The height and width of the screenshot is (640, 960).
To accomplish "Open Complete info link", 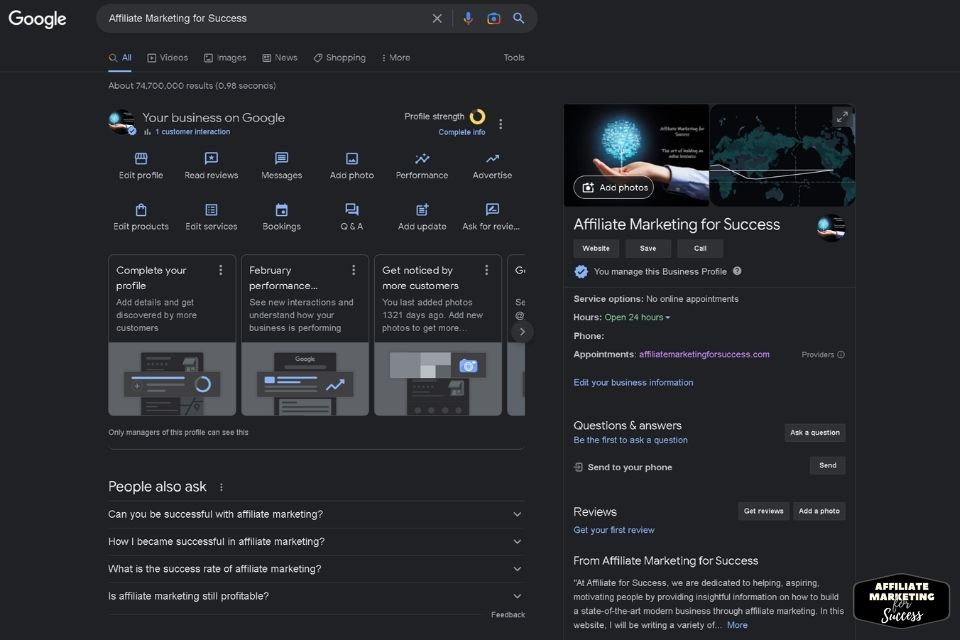I will pos(462,132).
